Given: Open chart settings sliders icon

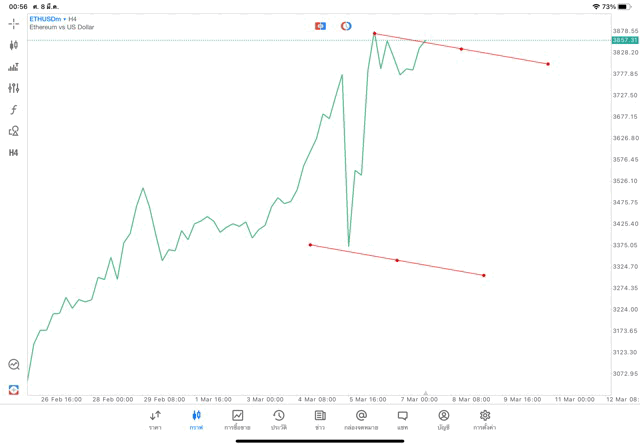Looking at the screenshot, I should point(14,88).
